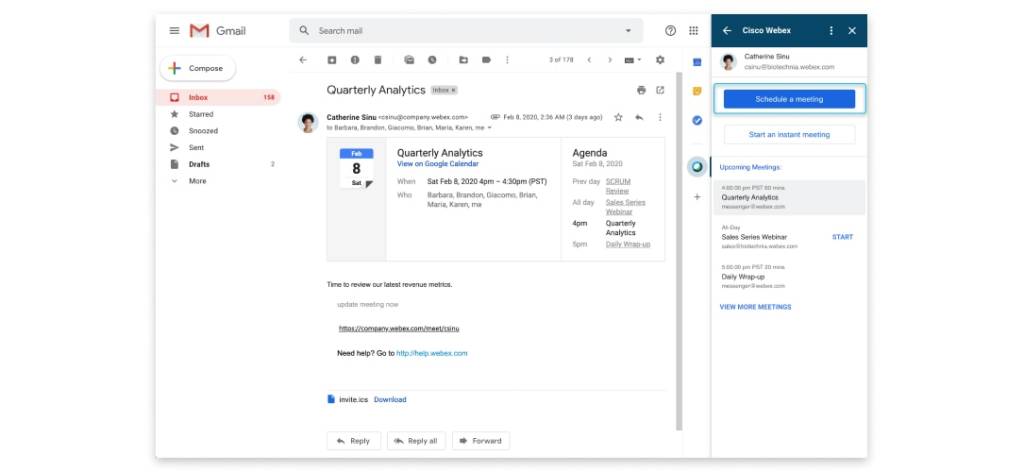The height and width of the screenshot is (472, 1024).
Task: Click the Reply all button
Action: pyautogui.click(x=416, y=441)
